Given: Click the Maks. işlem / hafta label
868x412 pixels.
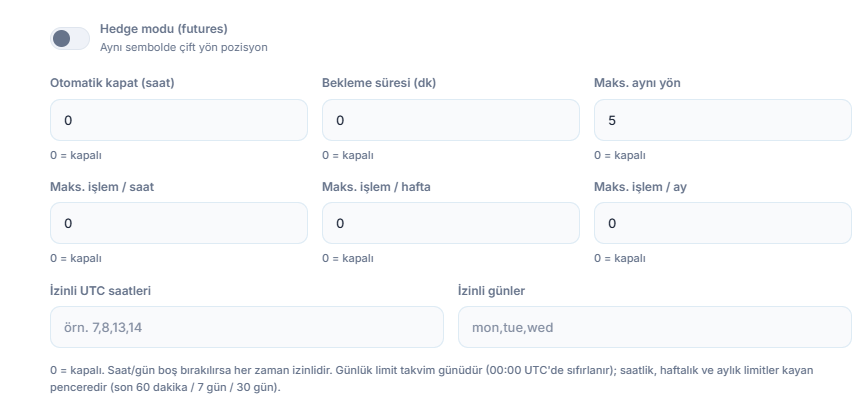Looking at the screenshot, I should [376, 187].
